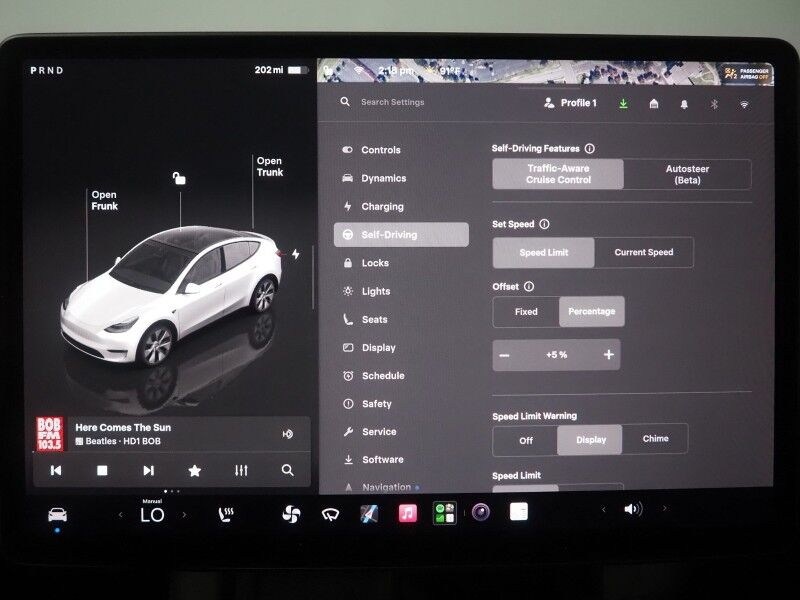Tap Open Frunk on car view
The width and height of the screenshot is (800, 600).
point(105,201)
